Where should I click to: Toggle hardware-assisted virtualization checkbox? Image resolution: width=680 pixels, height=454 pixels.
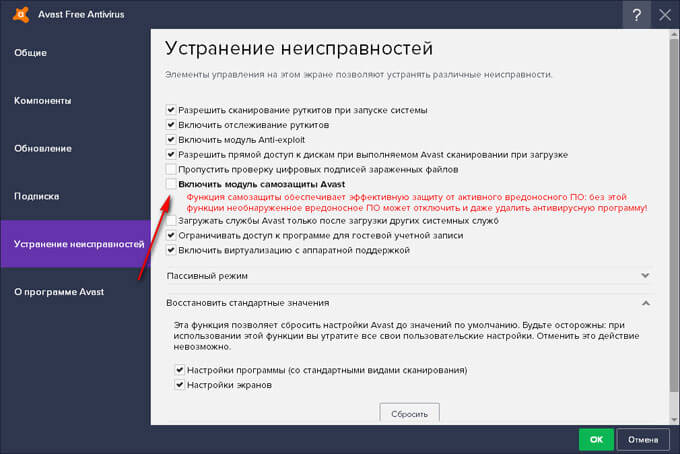pyautogui.click(x=171, y=250)
